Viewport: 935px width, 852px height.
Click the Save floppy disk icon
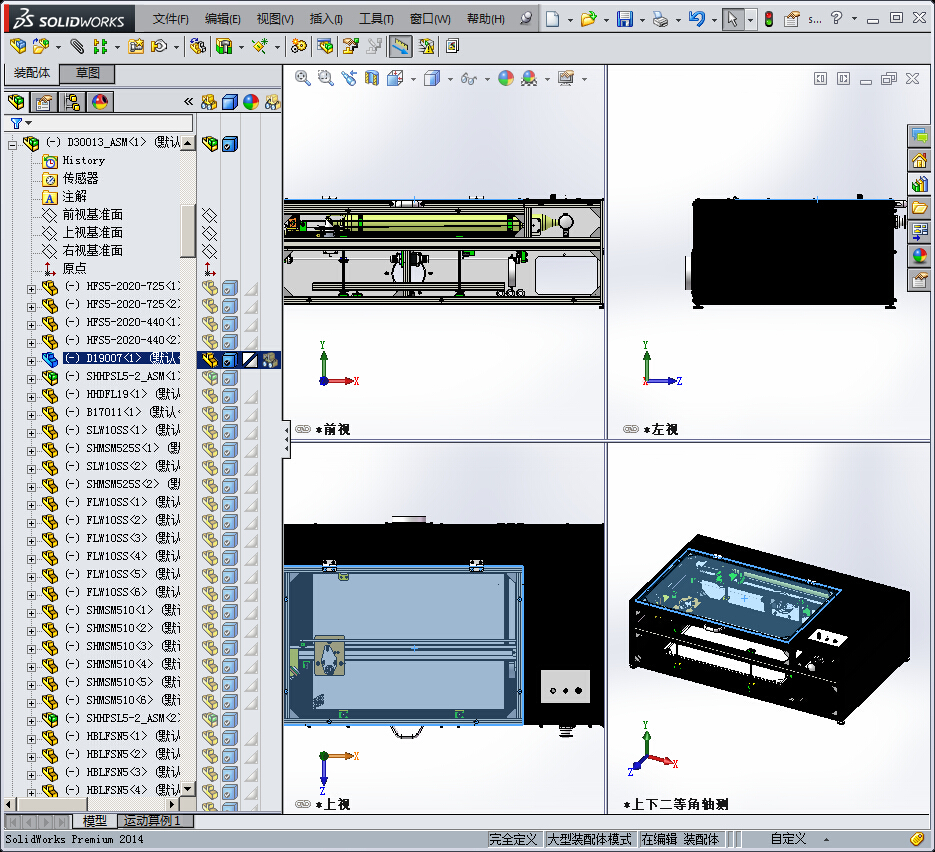pyautogui.click(x=624, y=19)
